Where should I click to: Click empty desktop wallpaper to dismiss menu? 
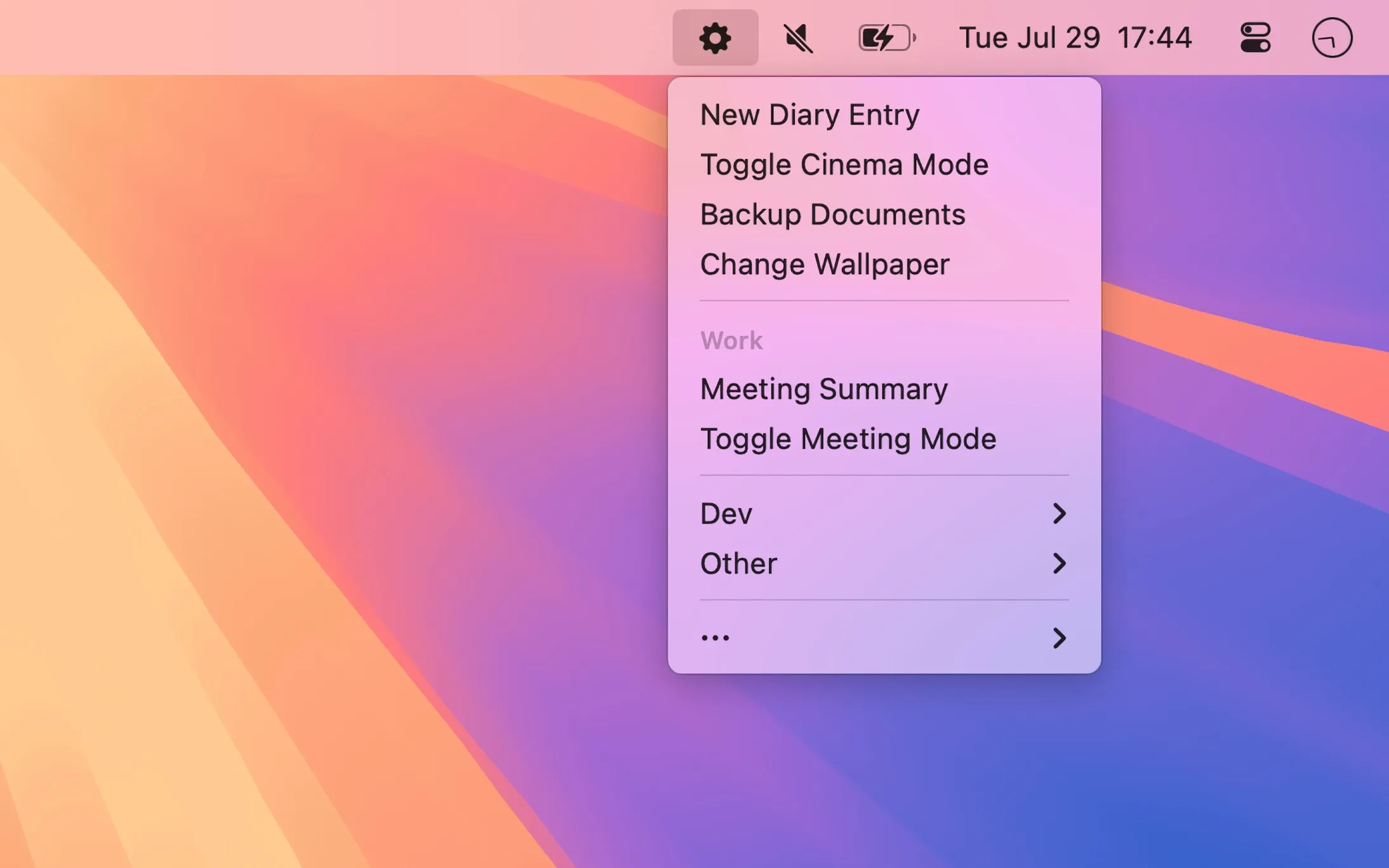[317, 444]
